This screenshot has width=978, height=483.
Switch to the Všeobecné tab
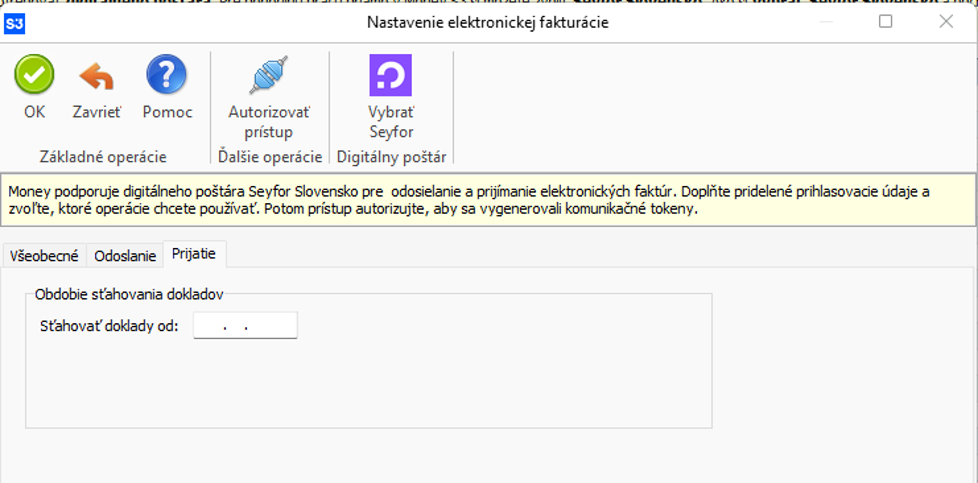44,256
